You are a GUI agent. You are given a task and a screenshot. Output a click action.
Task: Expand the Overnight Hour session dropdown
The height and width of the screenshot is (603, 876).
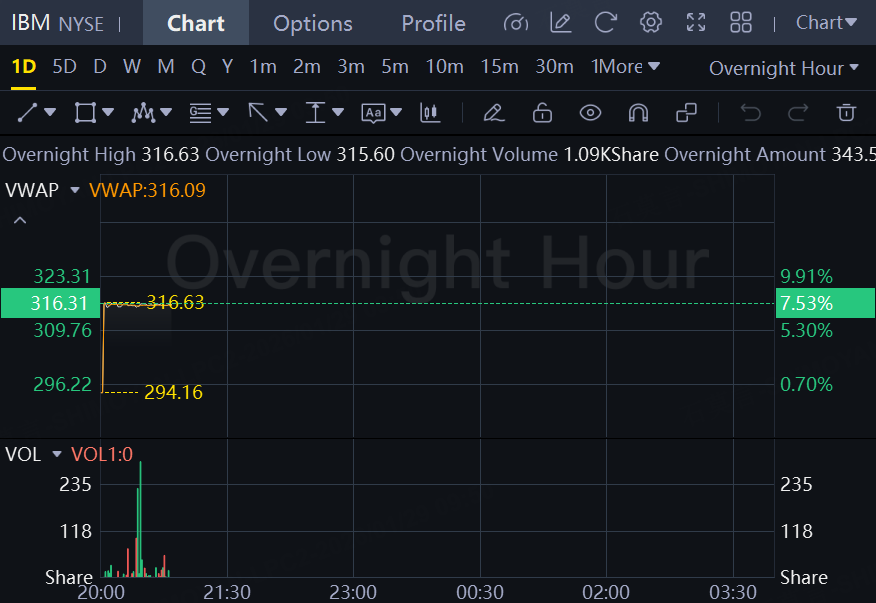point(783,68)
